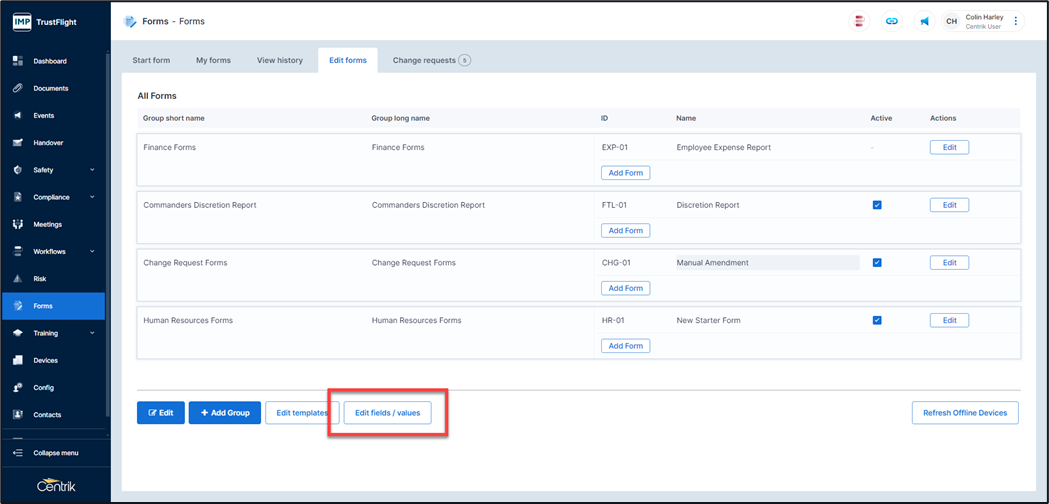1049x504 pixels.
Task: Click the announcements megaphone icon in header
Action: point(924,21)
